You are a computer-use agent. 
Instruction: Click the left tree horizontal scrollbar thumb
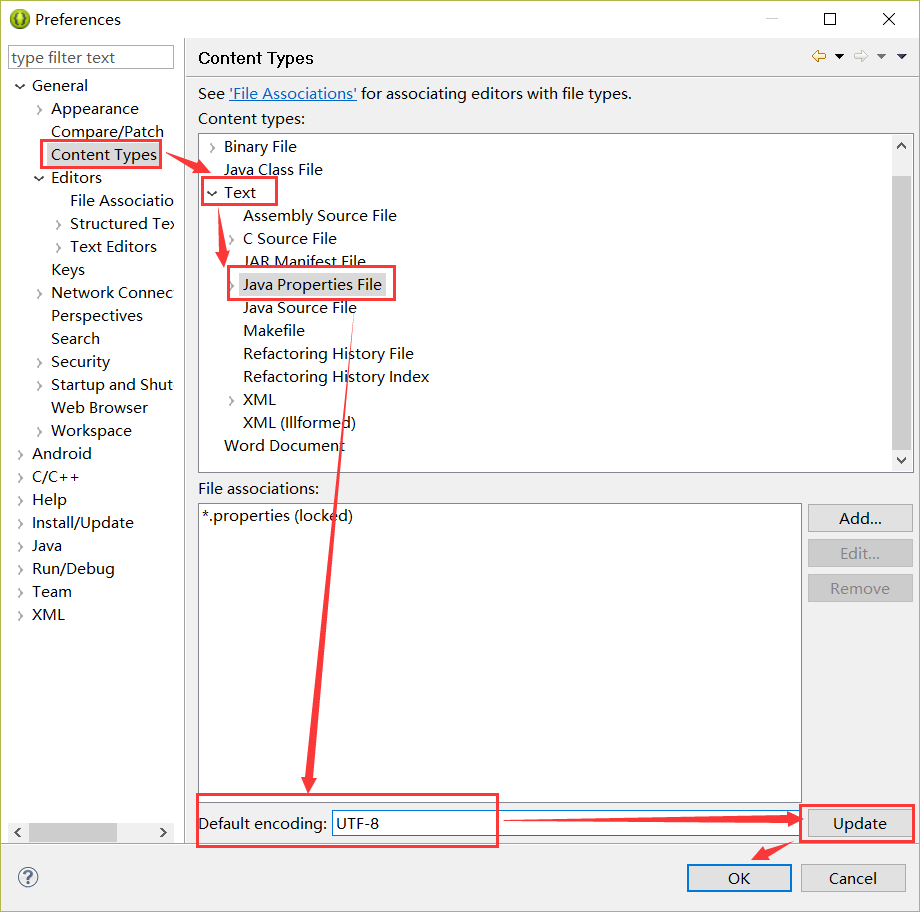[x=73, y=832]
